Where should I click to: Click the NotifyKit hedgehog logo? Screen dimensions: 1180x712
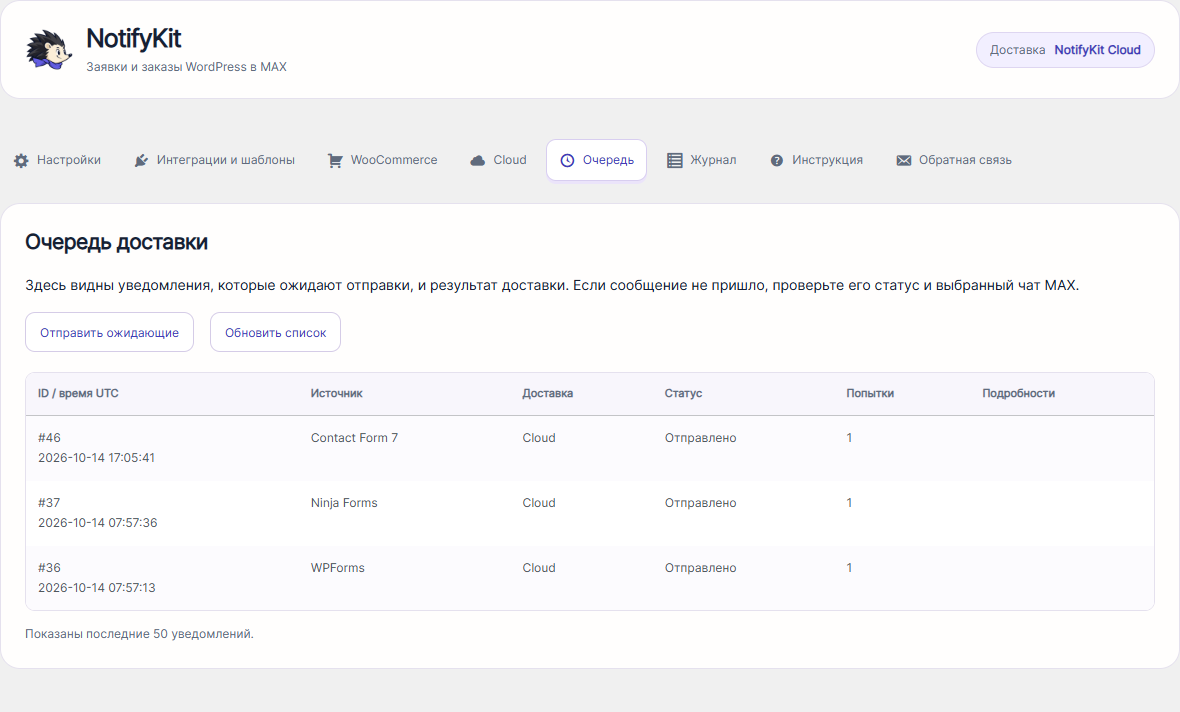(49, 50)
